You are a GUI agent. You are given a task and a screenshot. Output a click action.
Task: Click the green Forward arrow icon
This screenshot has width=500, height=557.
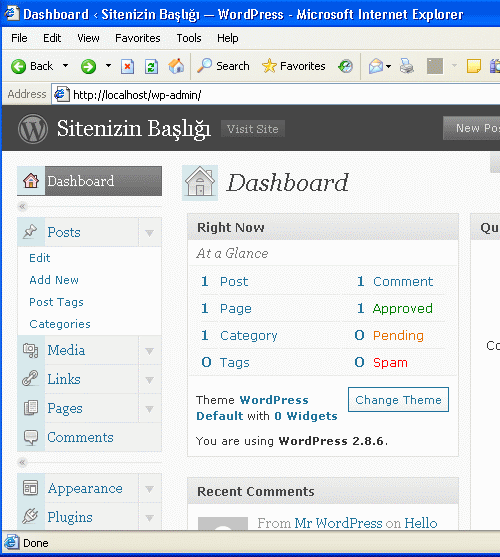[88, 66]
